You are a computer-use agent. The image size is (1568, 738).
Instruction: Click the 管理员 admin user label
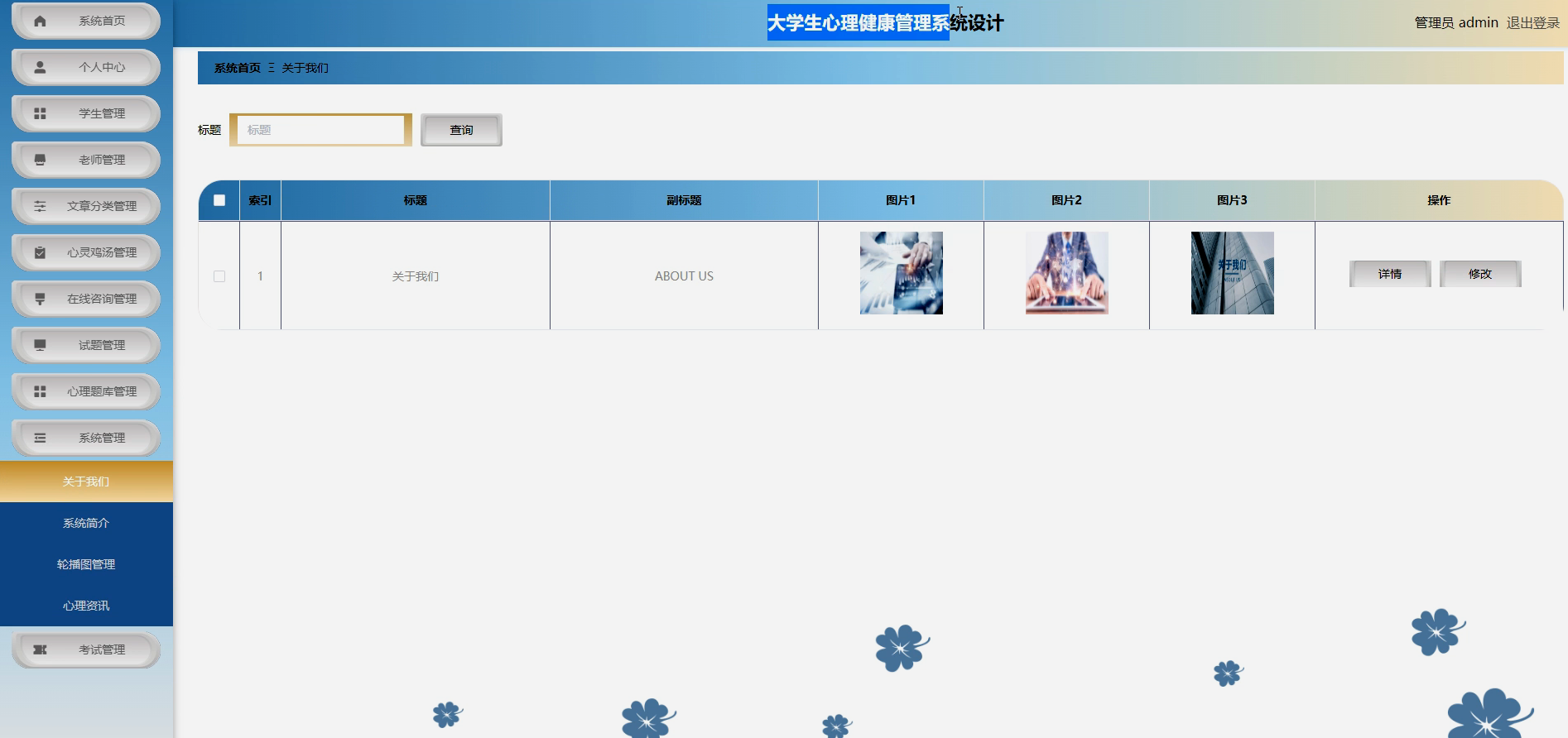click(1456, 23)
